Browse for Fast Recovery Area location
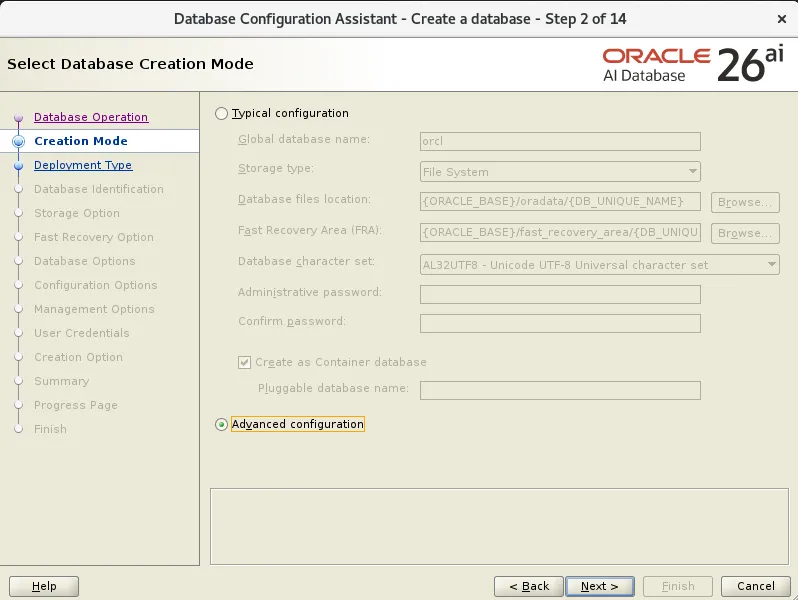The width and height of the screenshot is (798, 600). pyautogui.click(x=745, y=233)
